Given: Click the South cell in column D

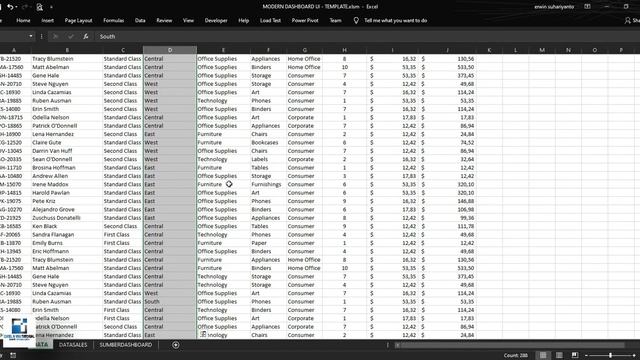Looking at the screenshot, I should (170, 302).
